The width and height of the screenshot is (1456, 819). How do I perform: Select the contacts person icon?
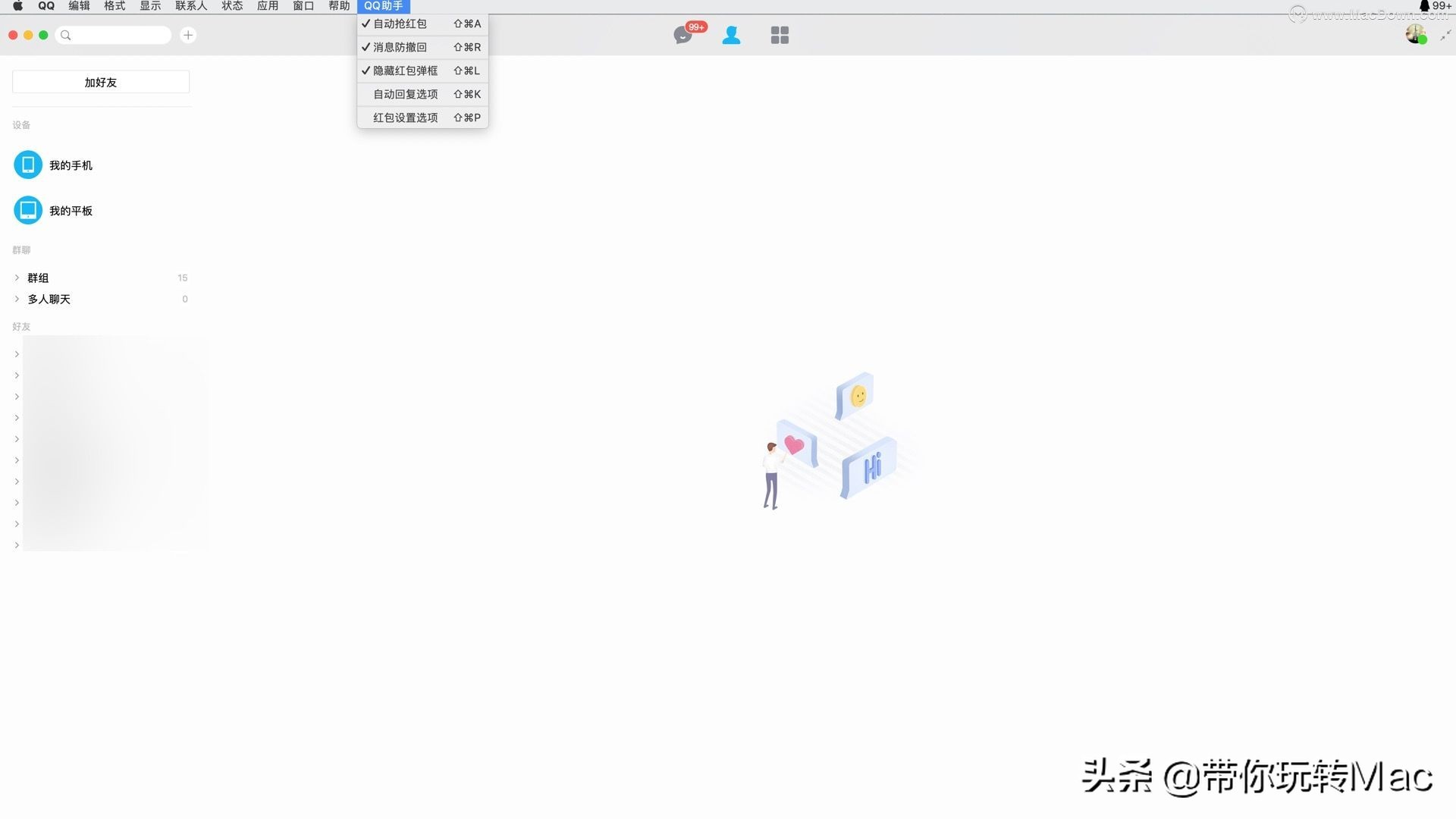pyautogui.click(x=731, y=35)
